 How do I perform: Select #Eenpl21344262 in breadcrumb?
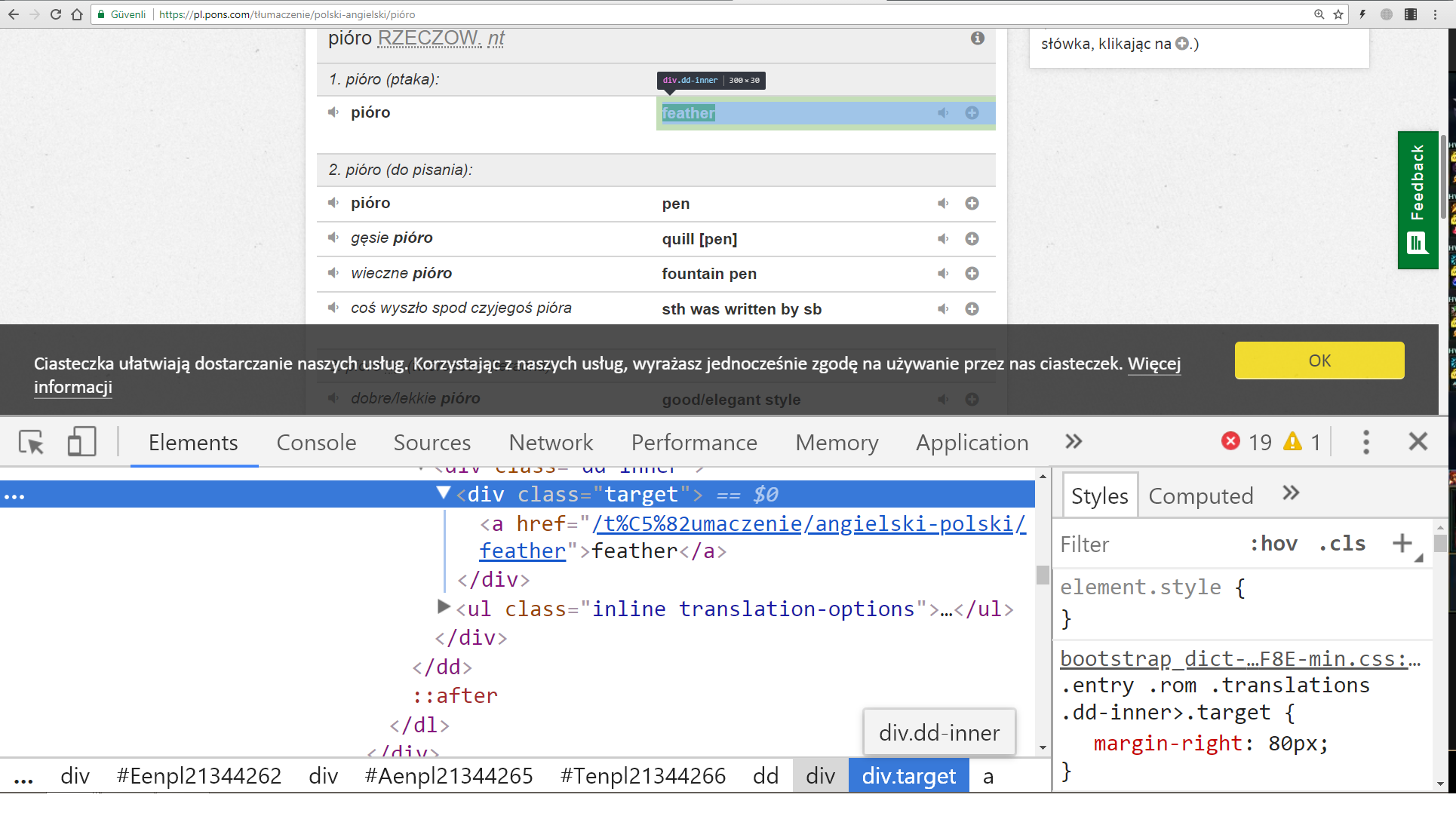(199, 776)
